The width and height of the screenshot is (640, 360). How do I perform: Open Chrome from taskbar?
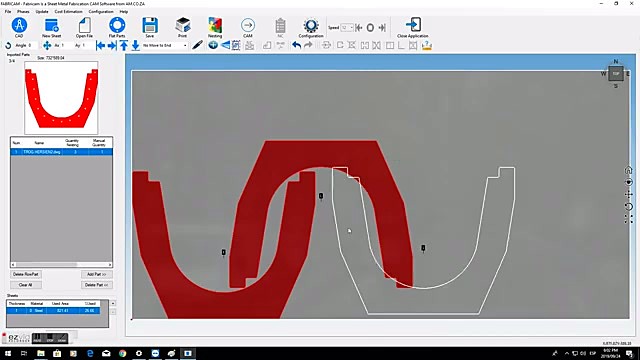click(122, 353)
